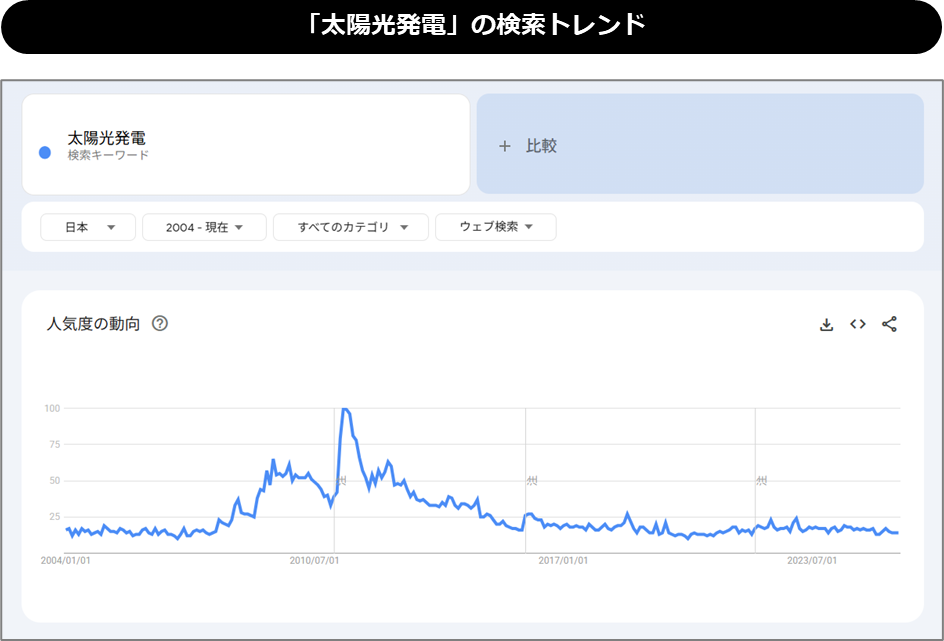Click the share icon on the chart
Screen dimensions: 944x641
coord(889,324)
